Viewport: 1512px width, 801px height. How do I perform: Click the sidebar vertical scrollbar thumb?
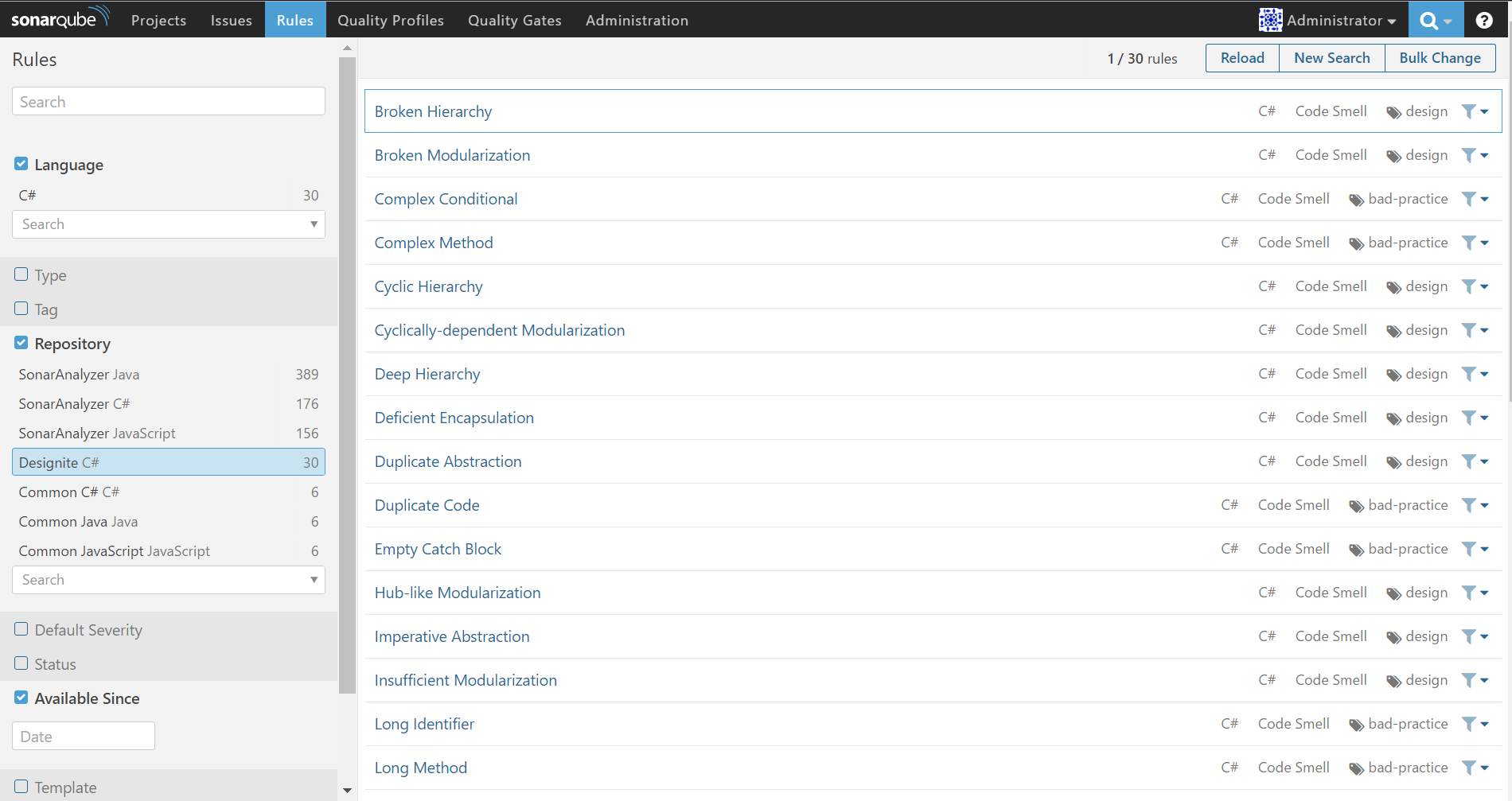point(347,374)
